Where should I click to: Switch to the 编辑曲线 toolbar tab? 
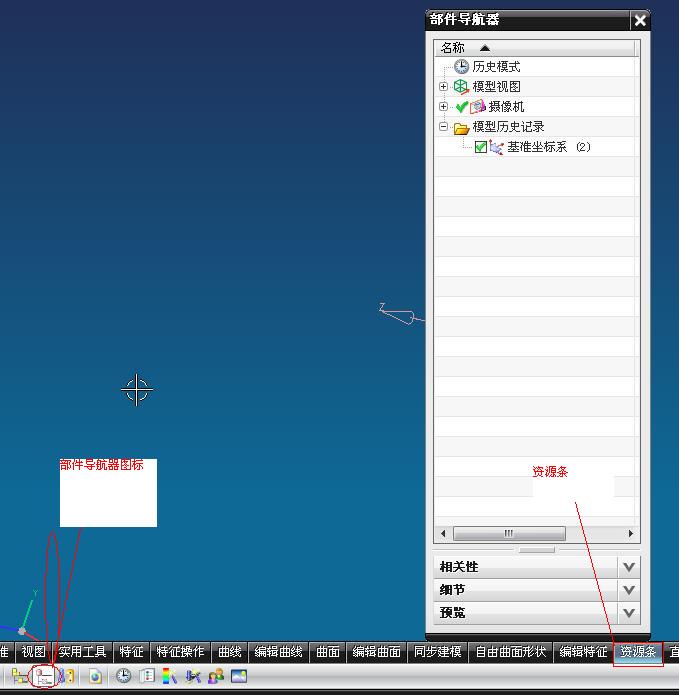click(278, 652)
